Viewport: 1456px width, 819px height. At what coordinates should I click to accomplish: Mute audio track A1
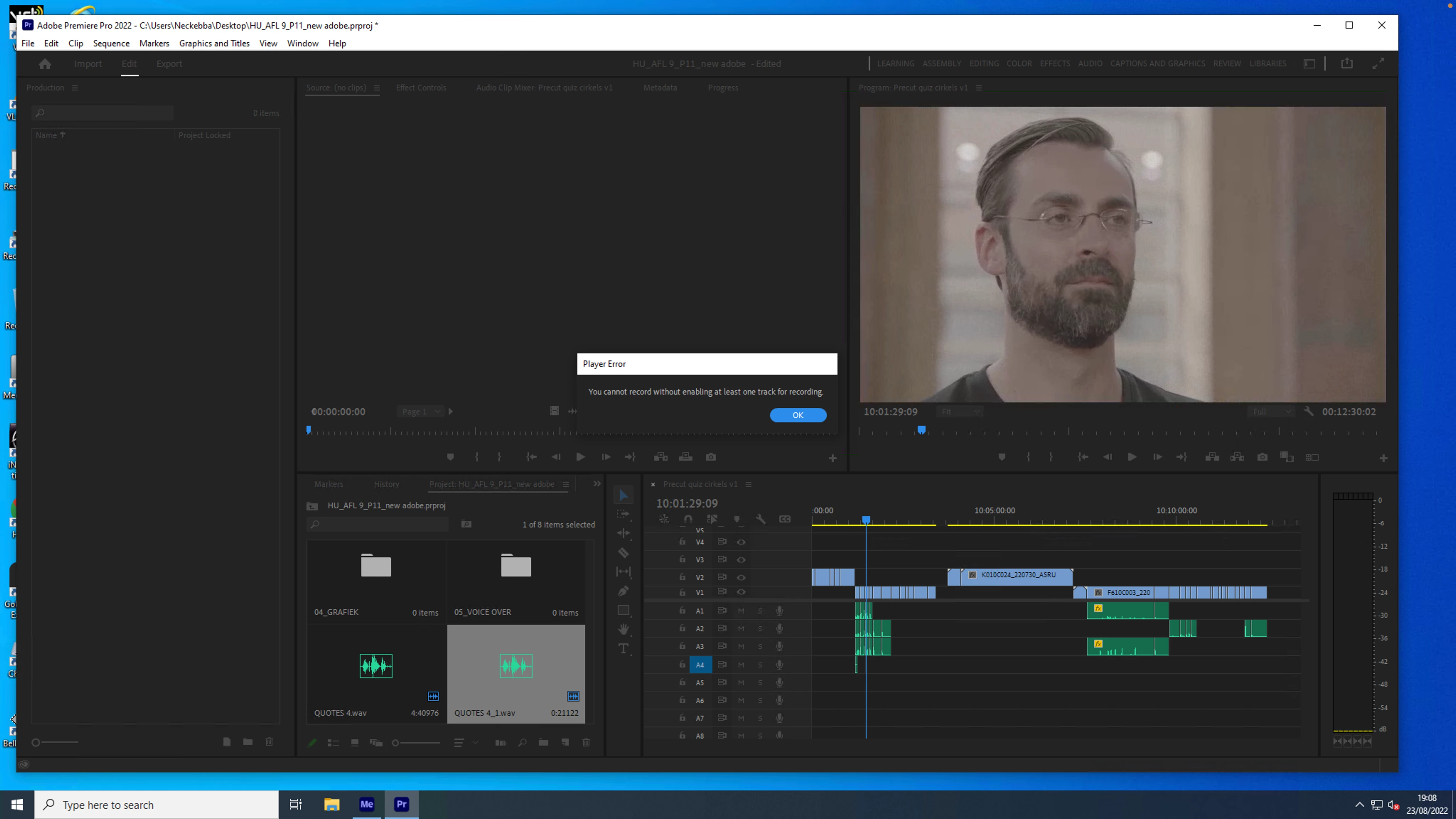point(741,610)
